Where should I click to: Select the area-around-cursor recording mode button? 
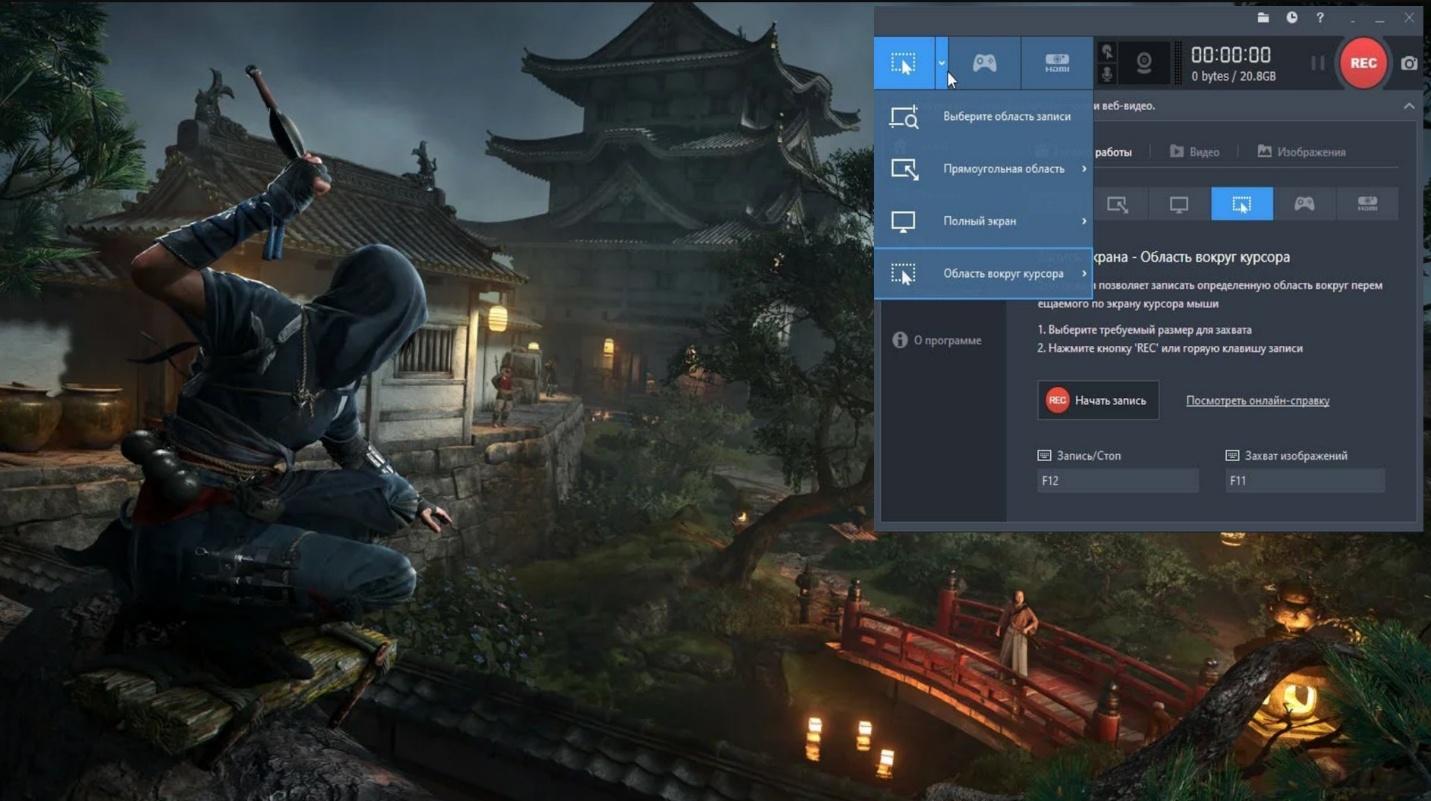point(904,64)
